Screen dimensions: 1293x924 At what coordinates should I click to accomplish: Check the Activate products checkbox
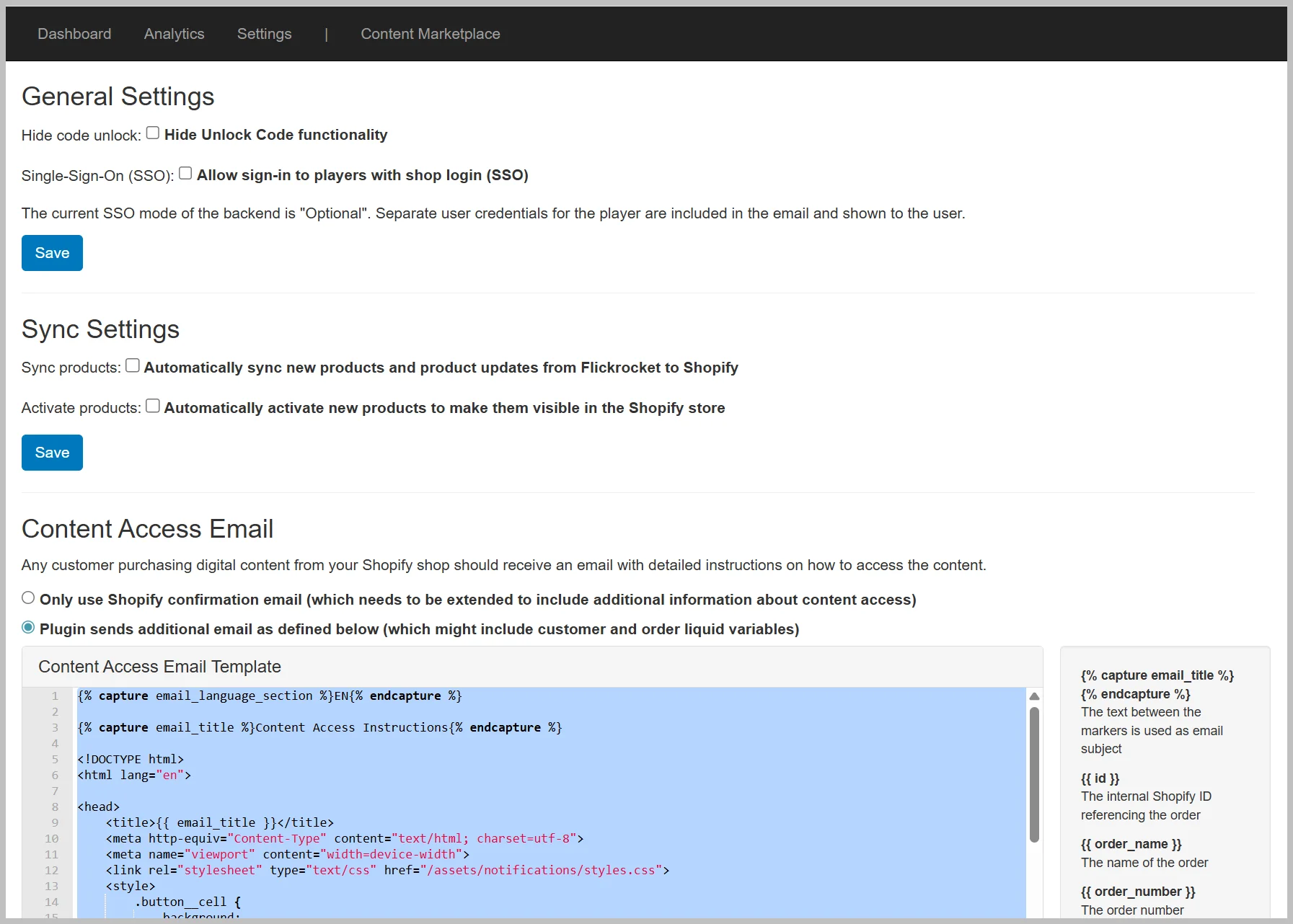coord(153,406)
